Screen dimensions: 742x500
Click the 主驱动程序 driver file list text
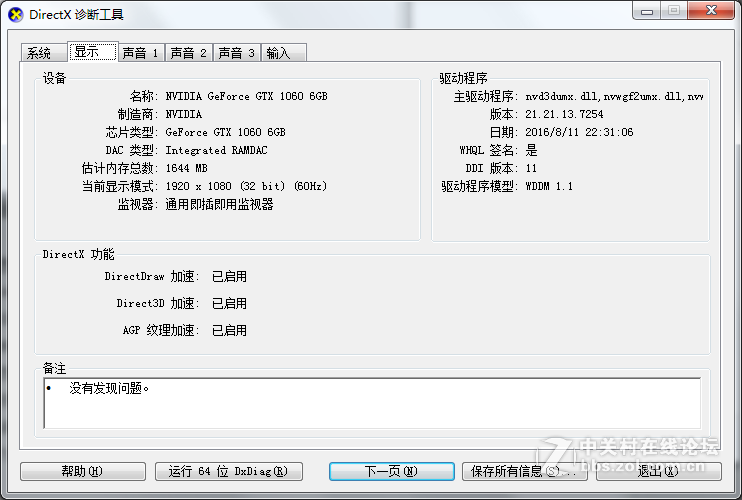click(614, 96)
